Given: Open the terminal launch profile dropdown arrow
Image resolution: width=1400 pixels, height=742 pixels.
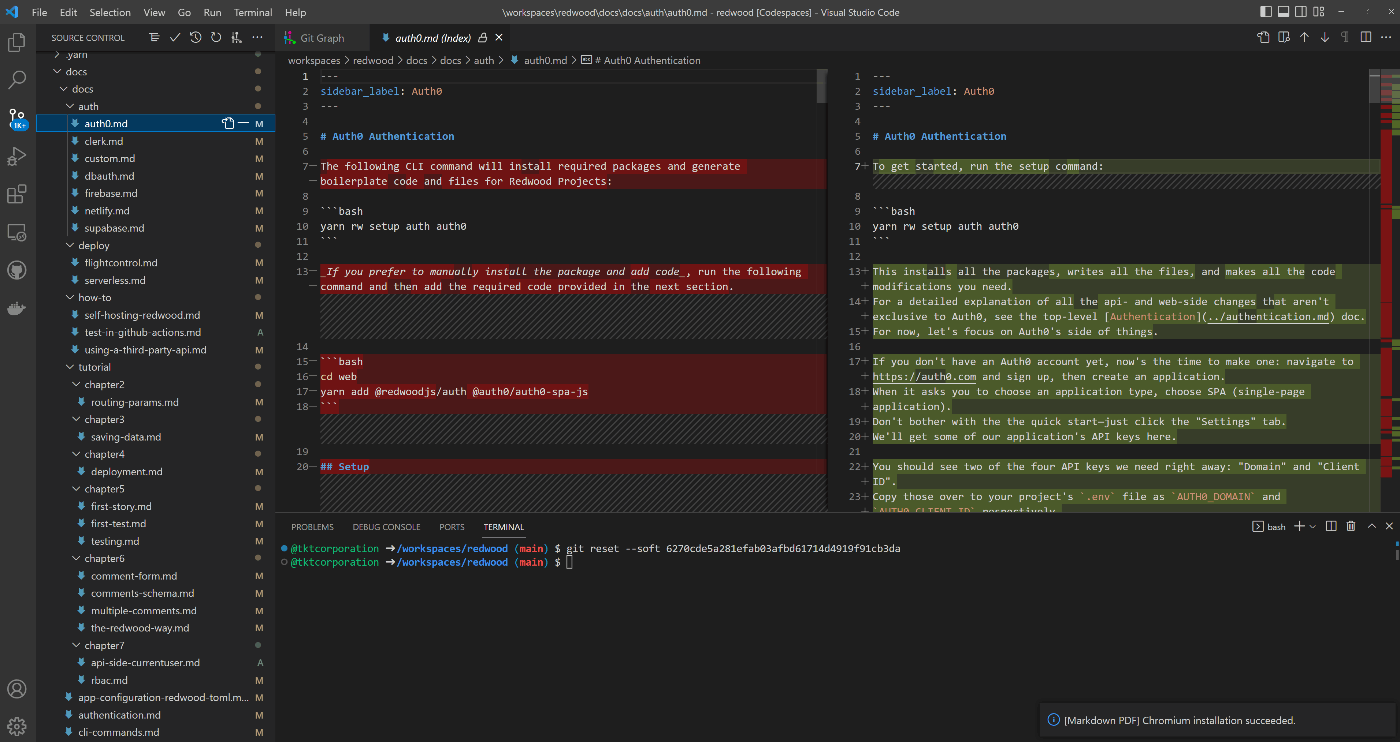Looking at the screenshot, I should point(1312,526).
